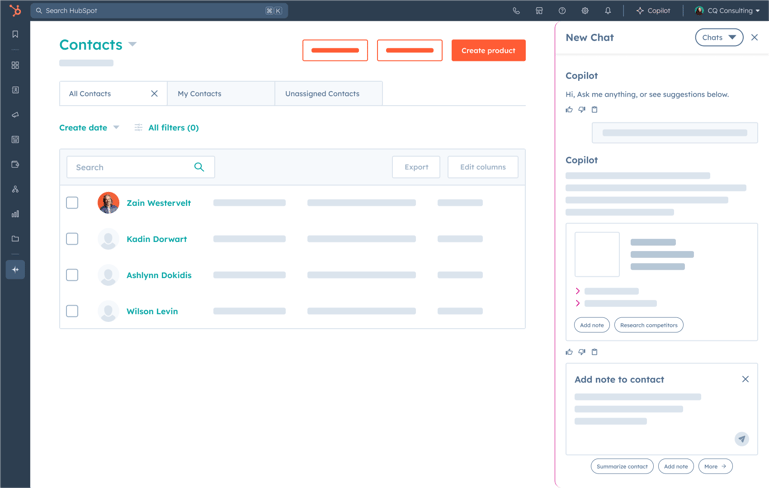769x488 pixels.
Task: Select the checkbox for Ashlynn Dokidis
Action: pos(72,275)
